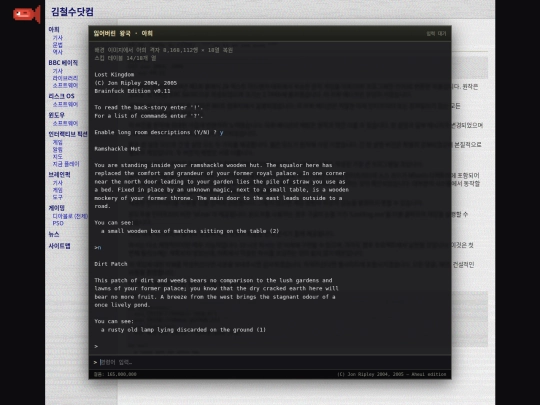Open 기사 under the 브레인퍽 section
The image size is (540, 405).
point(58,183)
